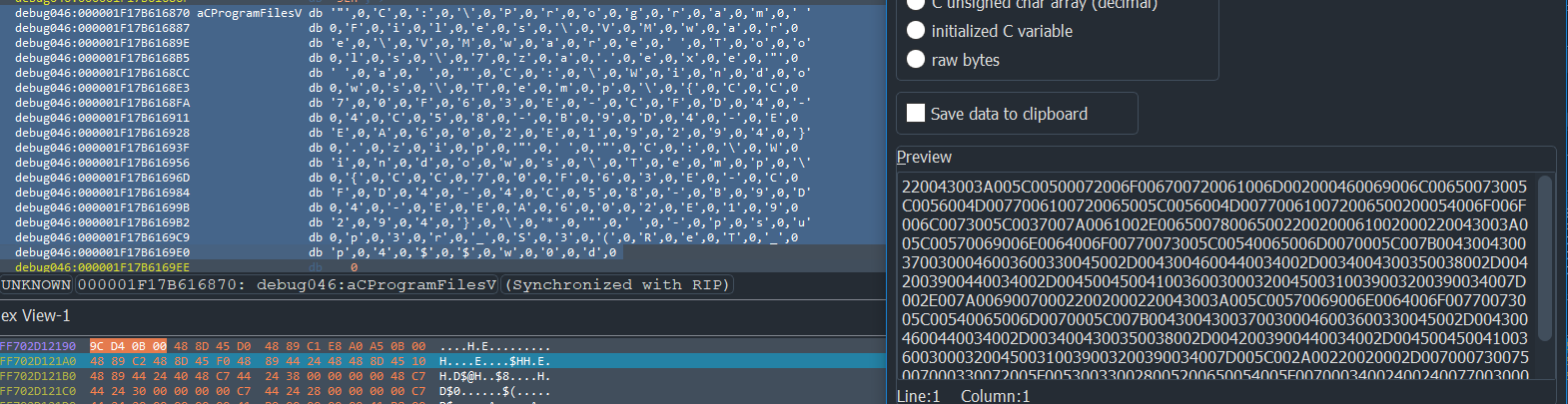Pick the C unsigned char array (decimal) radio
This screenshot has width=1568, height=404.
[1032, 4]
